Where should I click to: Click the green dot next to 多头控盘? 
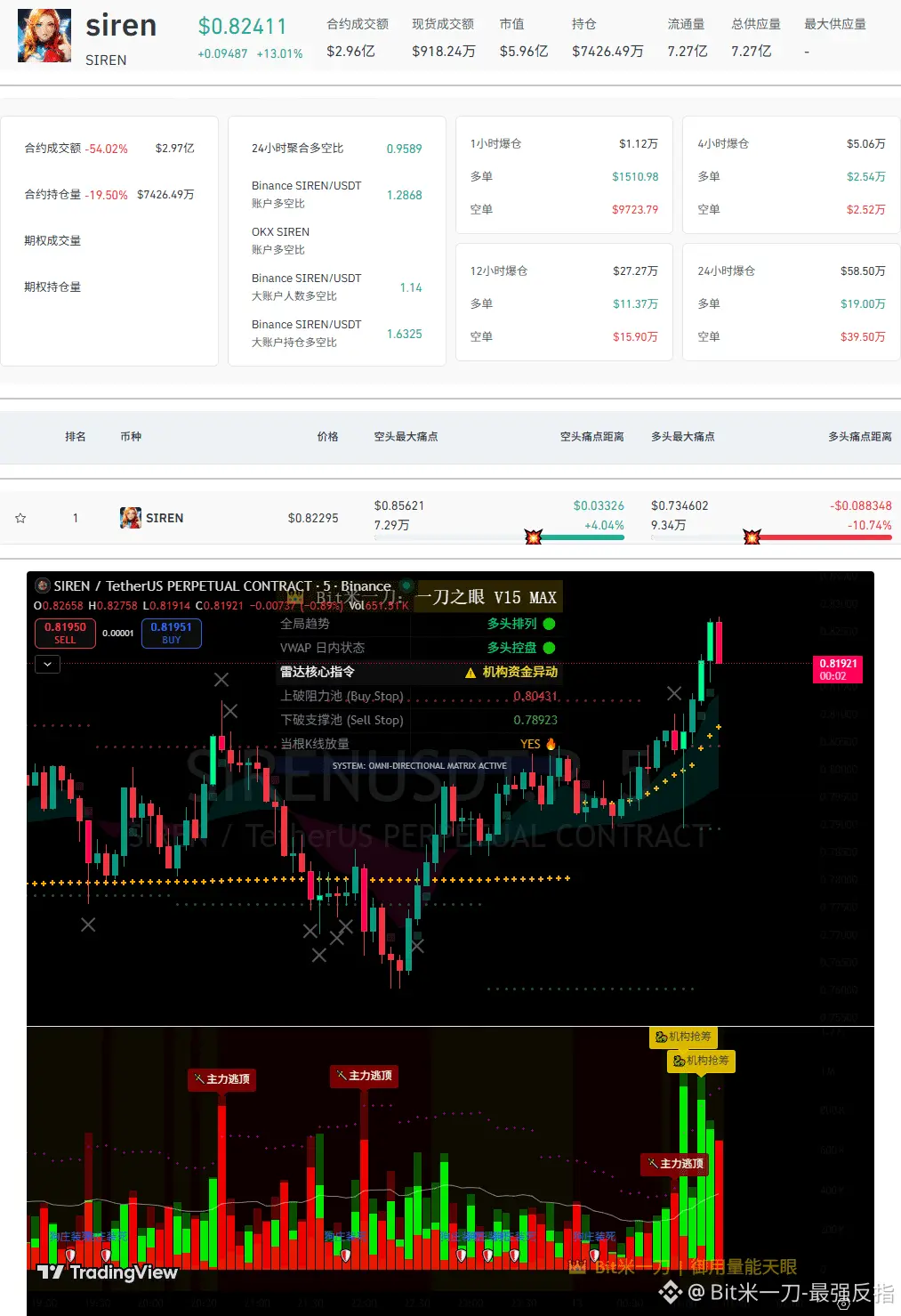[x=549, y=648]
